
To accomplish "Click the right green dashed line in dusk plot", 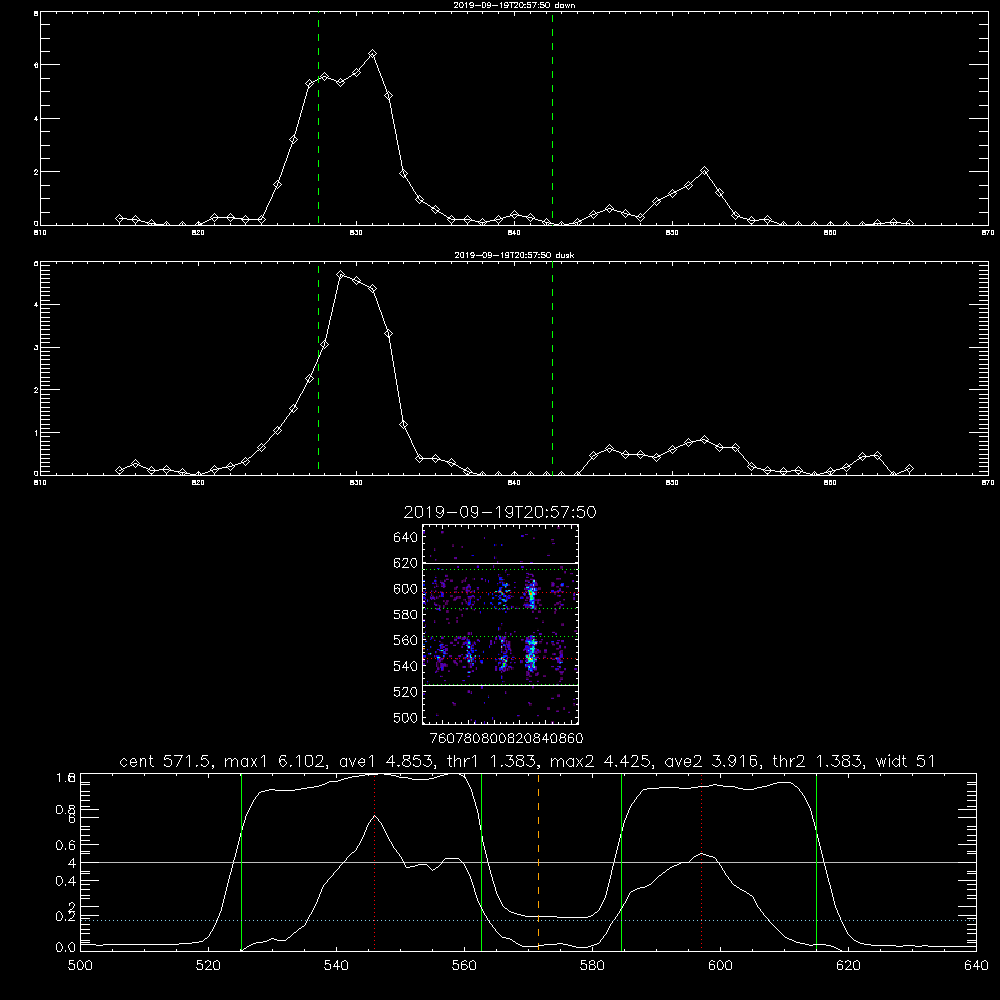I will pos(552,369).
